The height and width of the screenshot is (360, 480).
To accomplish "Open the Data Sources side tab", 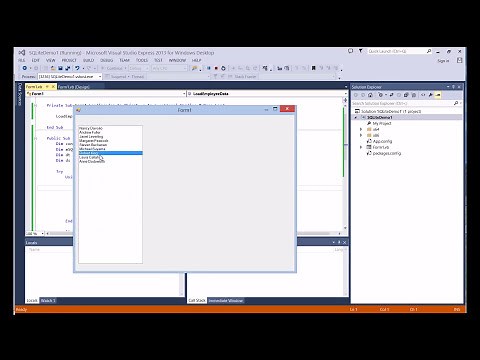I will click(x=19, y=94).
